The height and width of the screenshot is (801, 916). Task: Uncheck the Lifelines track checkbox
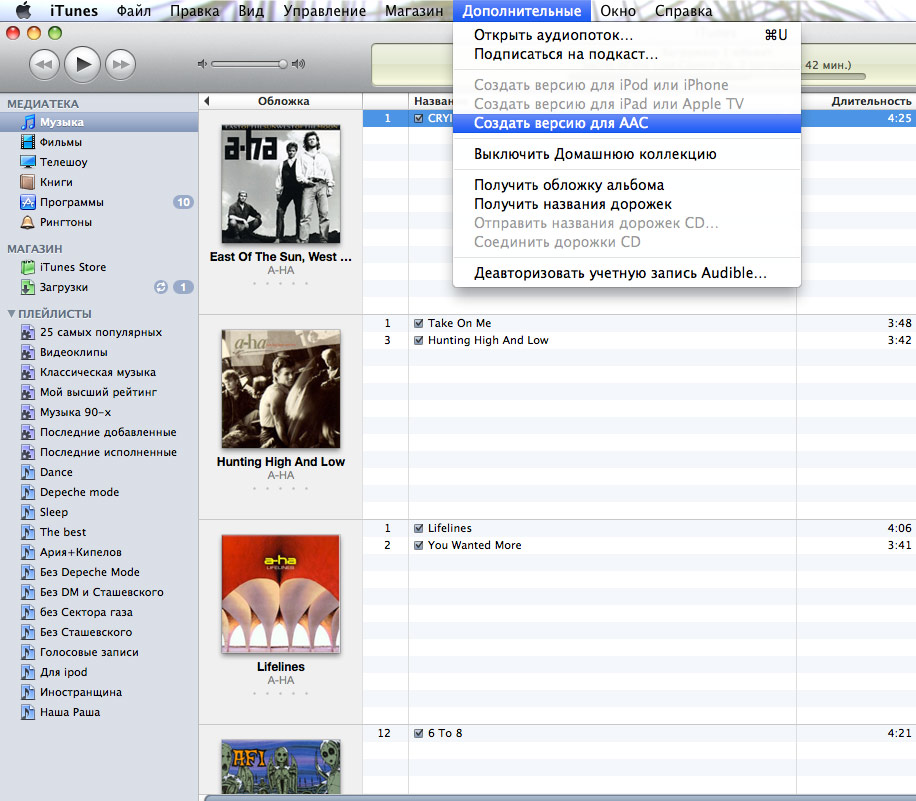pyautogui.click(x=418, y=528)
